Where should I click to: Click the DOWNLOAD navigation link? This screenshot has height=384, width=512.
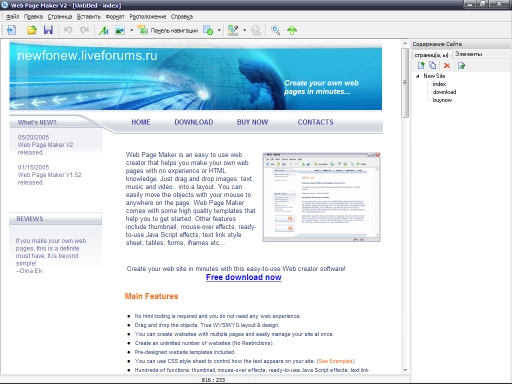[x=194, y=122]
